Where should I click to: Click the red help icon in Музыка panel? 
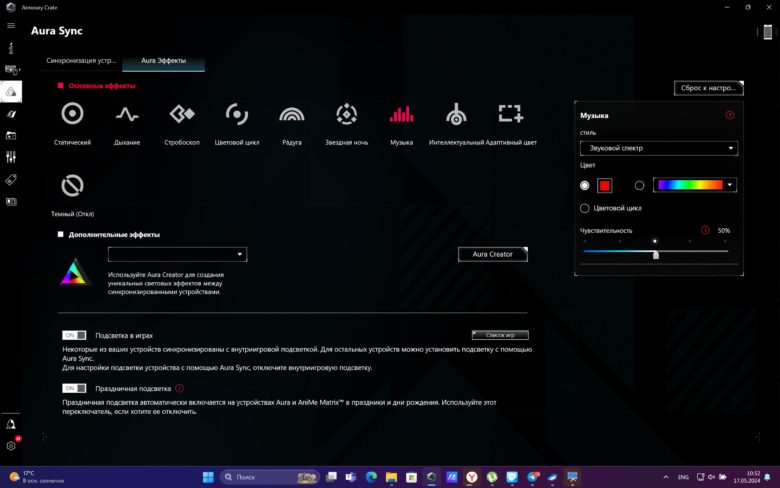point(730,115)
